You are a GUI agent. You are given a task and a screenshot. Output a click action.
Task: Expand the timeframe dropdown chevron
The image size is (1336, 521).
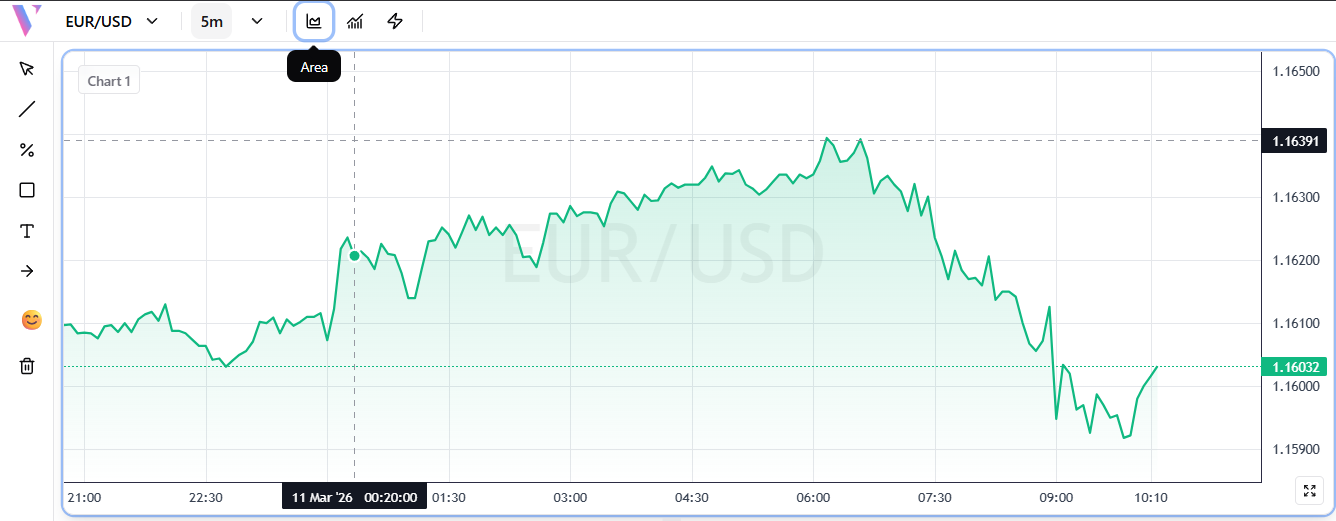coord(257,21)
